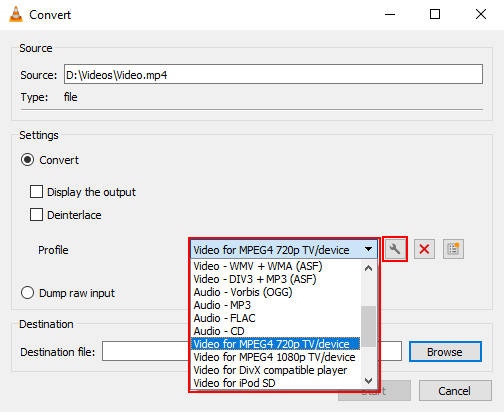Image resolution: width=504 pixels, height=412 pixels.
Task: Choose Video - DIV3 + MP3 (ASF) profile
Action: pyautogui.click(x=275, y=279)
